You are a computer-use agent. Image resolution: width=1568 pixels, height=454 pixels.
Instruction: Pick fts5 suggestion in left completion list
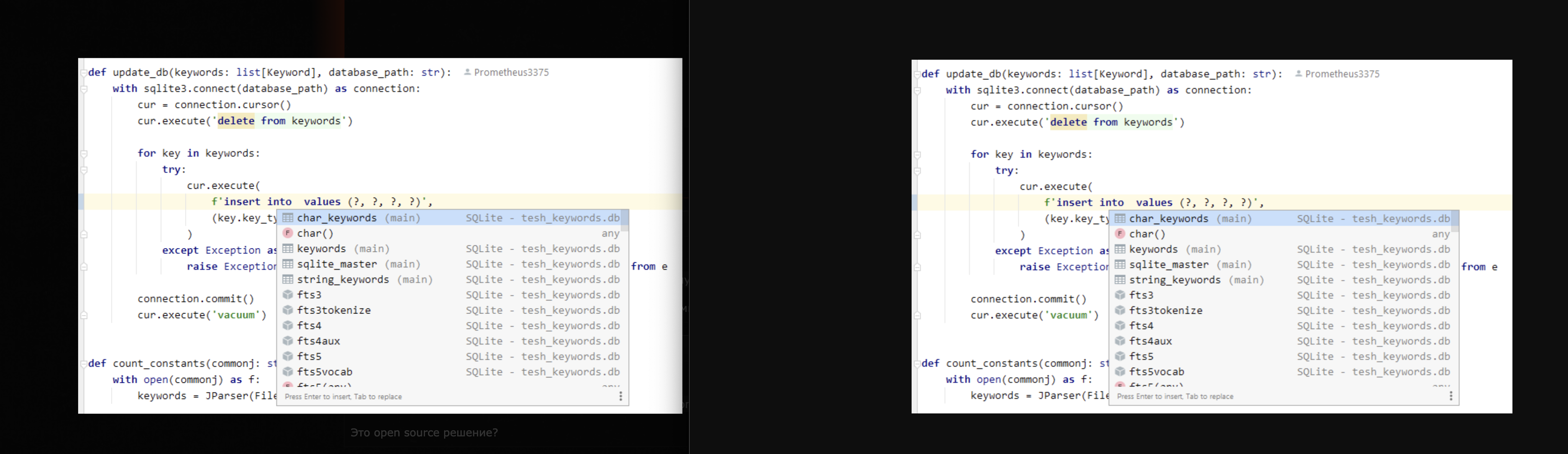coord(309,357)
